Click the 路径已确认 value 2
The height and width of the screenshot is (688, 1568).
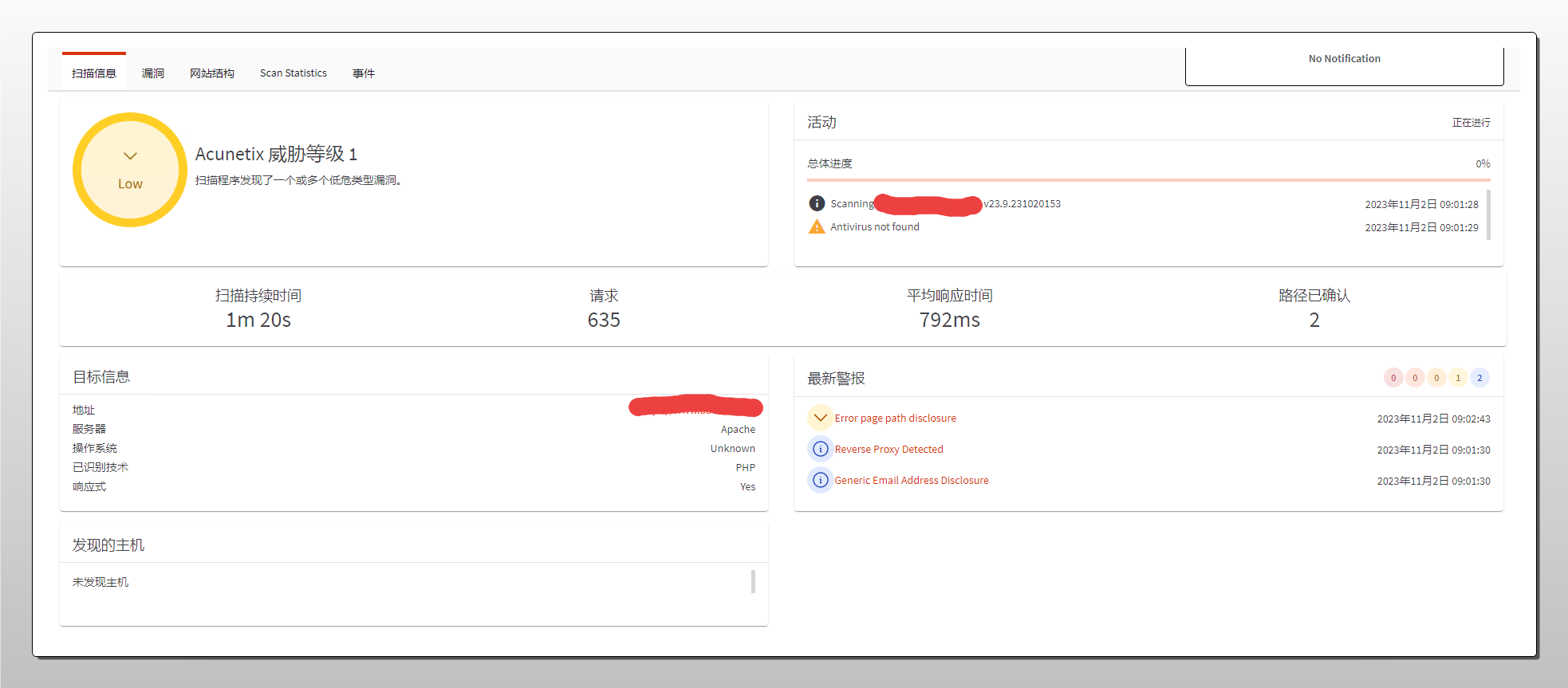(x=1314, y=320)
